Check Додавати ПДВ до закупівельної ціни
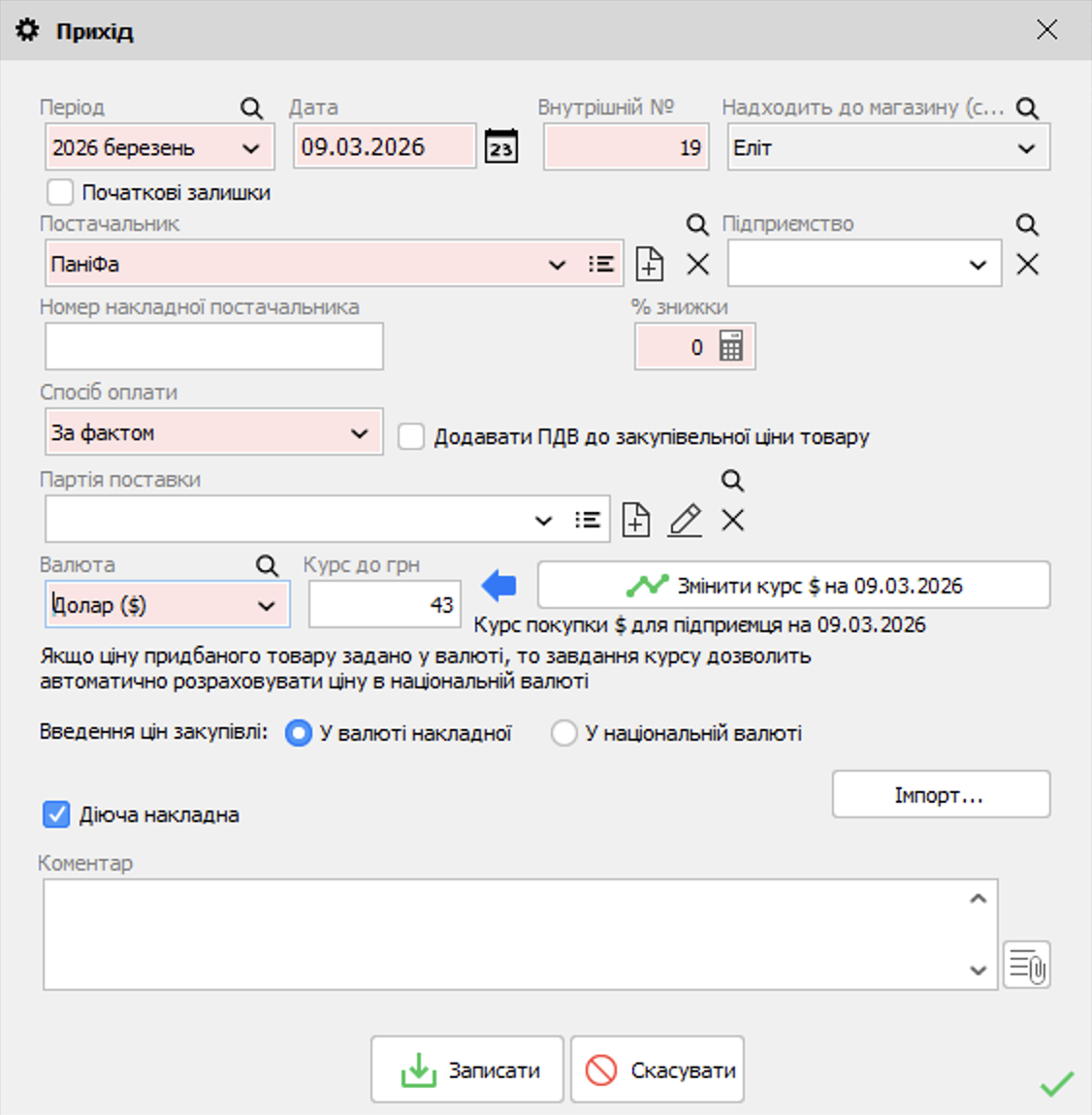The width and height of the screenshot is (1092, 1115). click(x=411, y=437)
